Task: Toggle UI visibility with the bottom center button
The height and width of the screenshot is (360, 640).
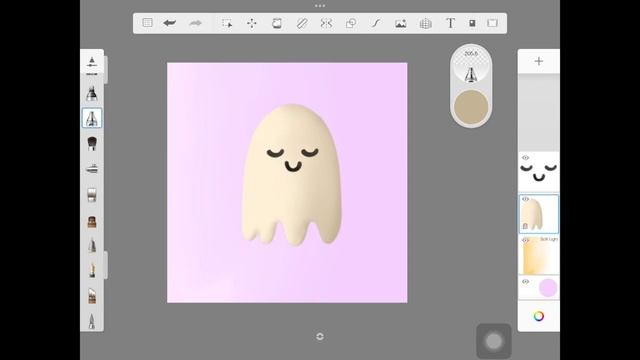Action: click(320, 336)
